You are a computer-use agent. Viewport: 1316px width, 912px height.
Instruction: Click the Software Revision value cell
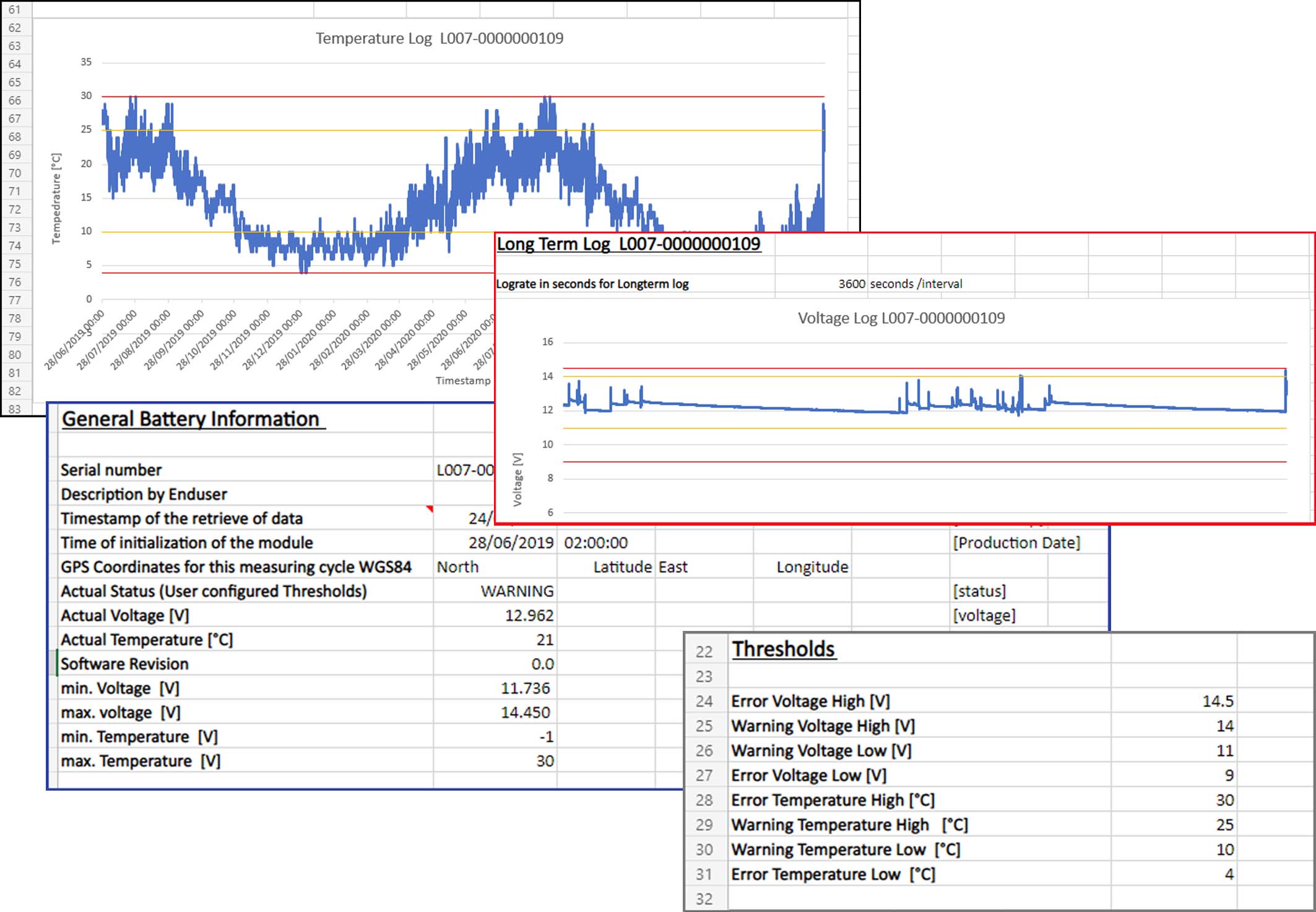pyautogui.click(x=542, y=664)
